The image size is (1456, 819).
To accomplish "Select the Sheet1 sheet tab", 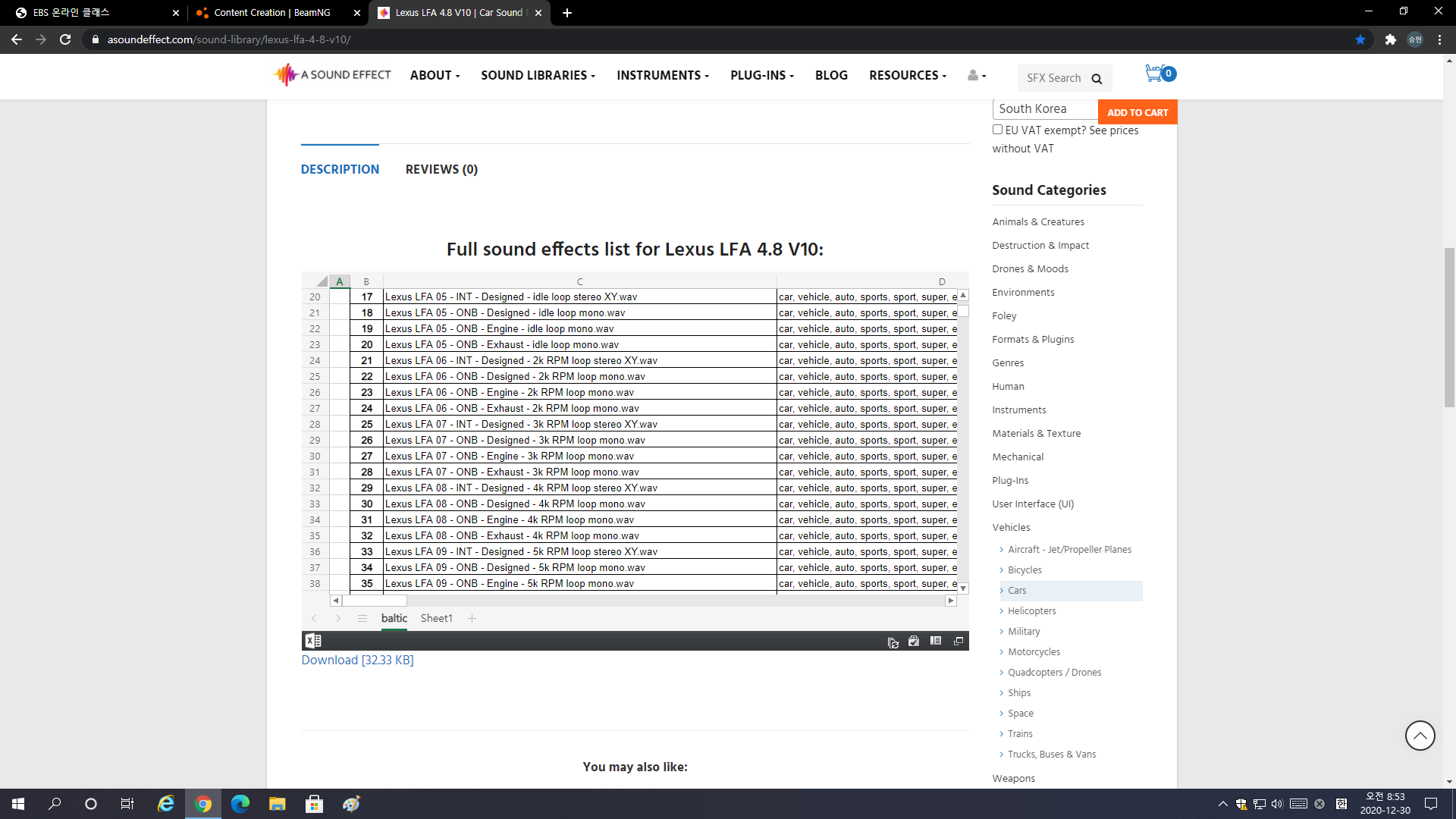I will 437,619.
